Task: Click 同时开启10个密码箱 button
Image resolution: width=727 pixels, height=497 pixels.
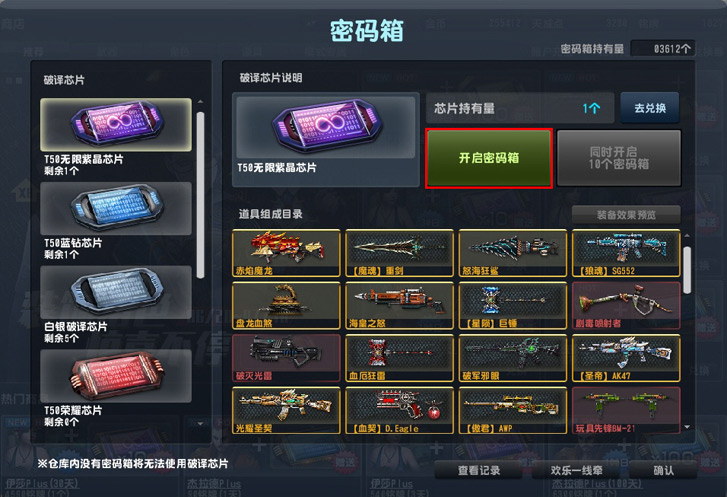Action: pos(619,158)
